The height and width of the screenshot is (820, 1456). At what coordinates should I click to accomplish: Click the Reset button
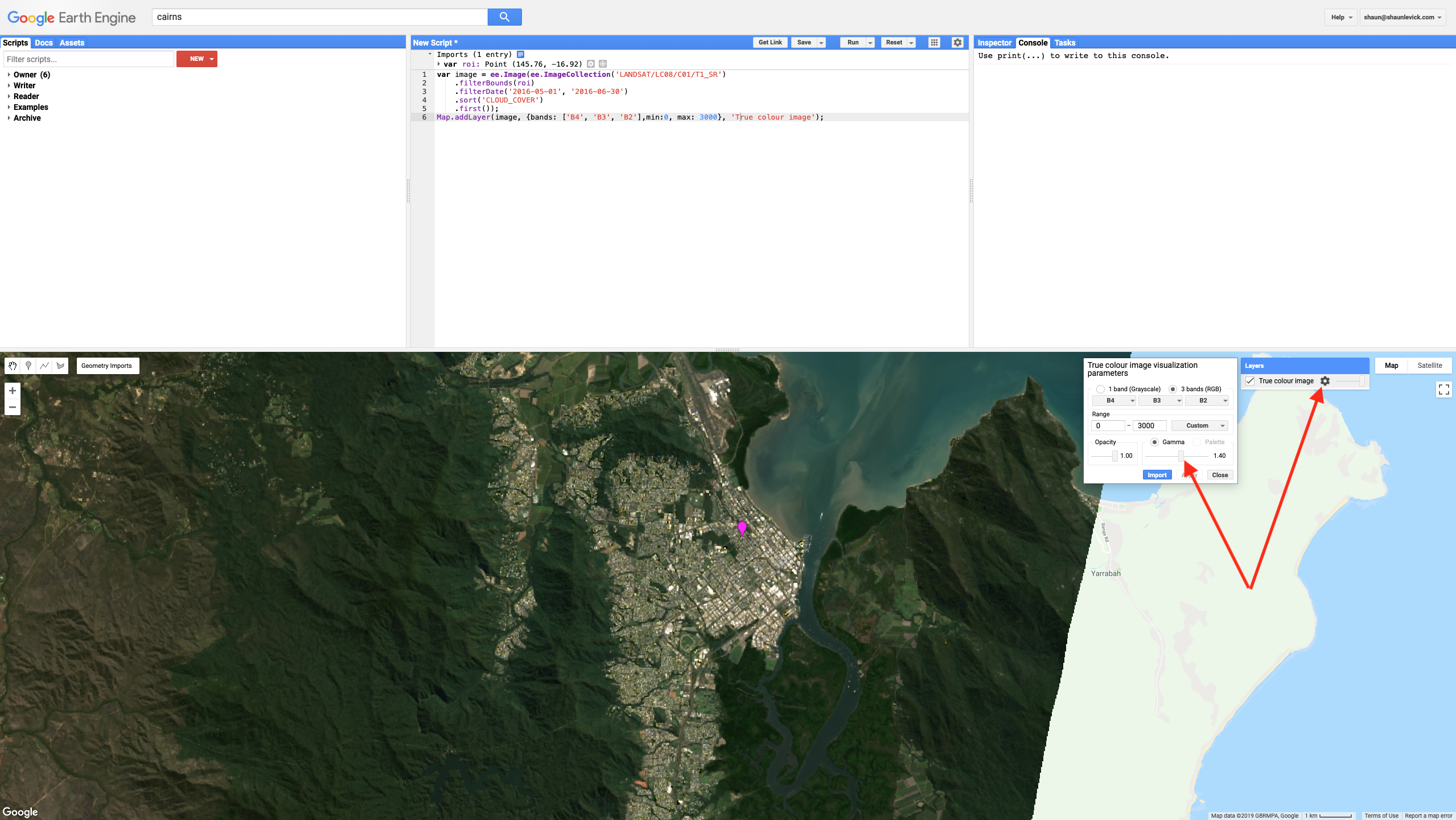[894, 43]
